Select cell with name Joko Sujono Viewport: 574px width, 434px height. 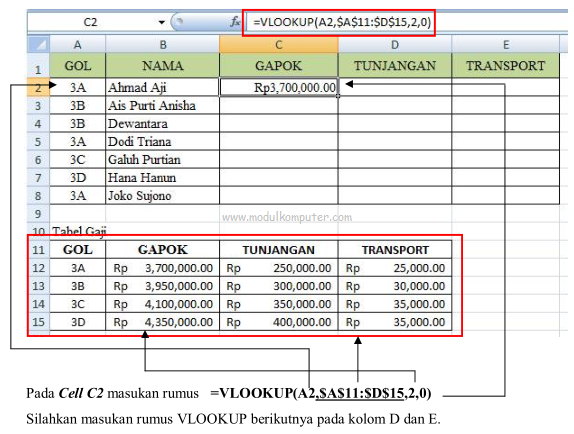(x=163, y=195)
